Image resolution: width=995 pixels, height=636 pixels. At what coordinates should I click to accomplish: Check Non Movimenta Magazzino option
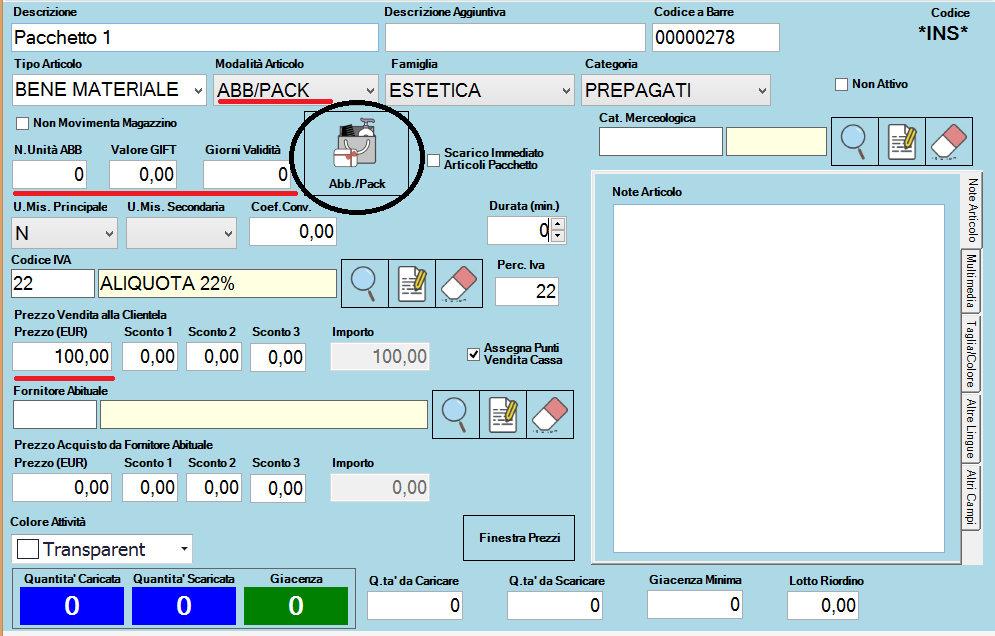(23, 124)
